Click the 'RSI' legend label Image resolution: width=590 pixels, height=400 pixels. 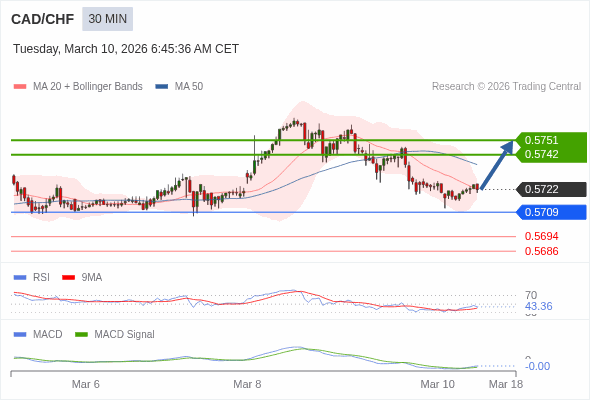41,278
